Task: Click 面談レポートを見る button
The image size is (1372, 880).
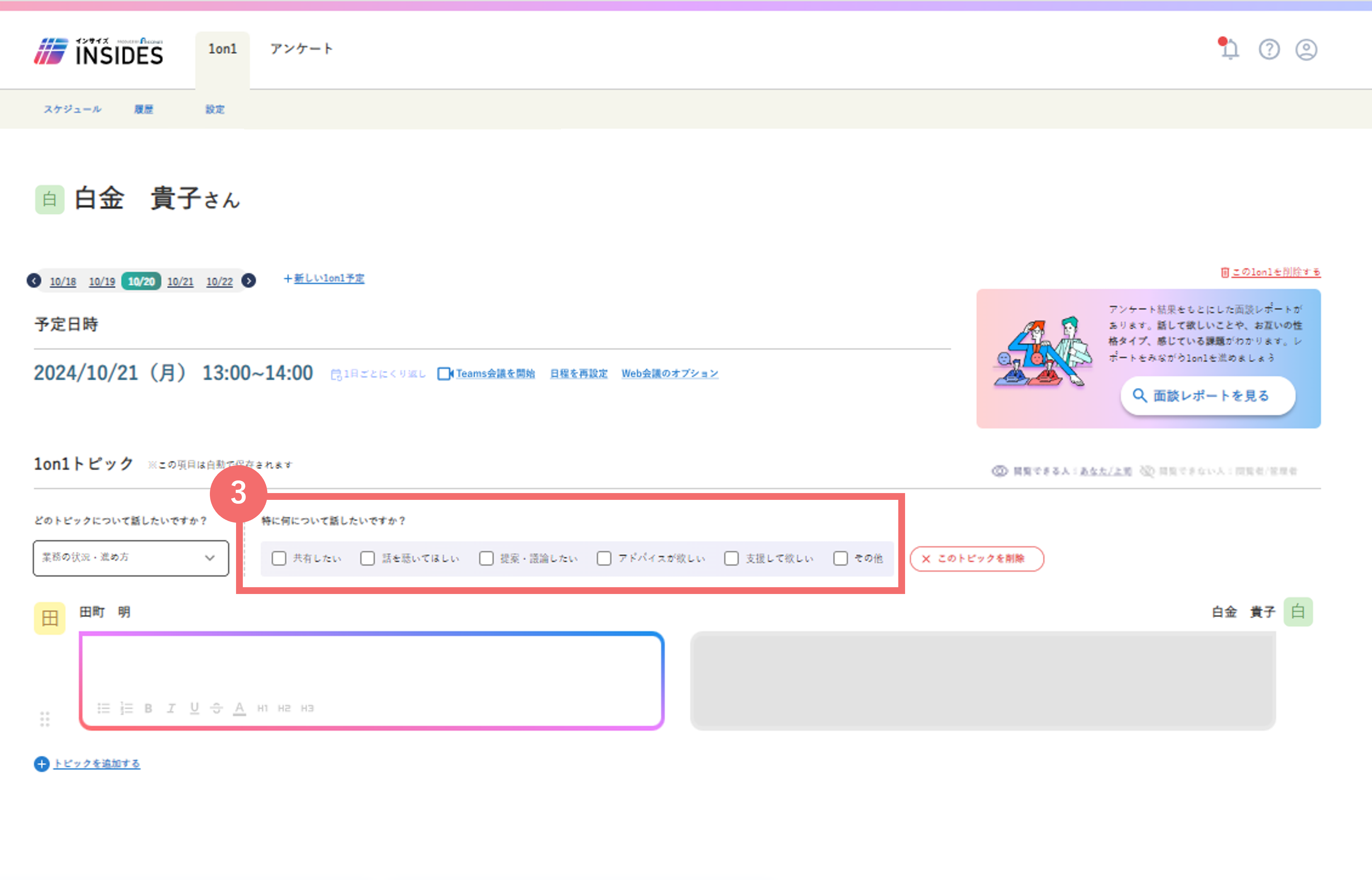Action: (x=1207, y=395)
